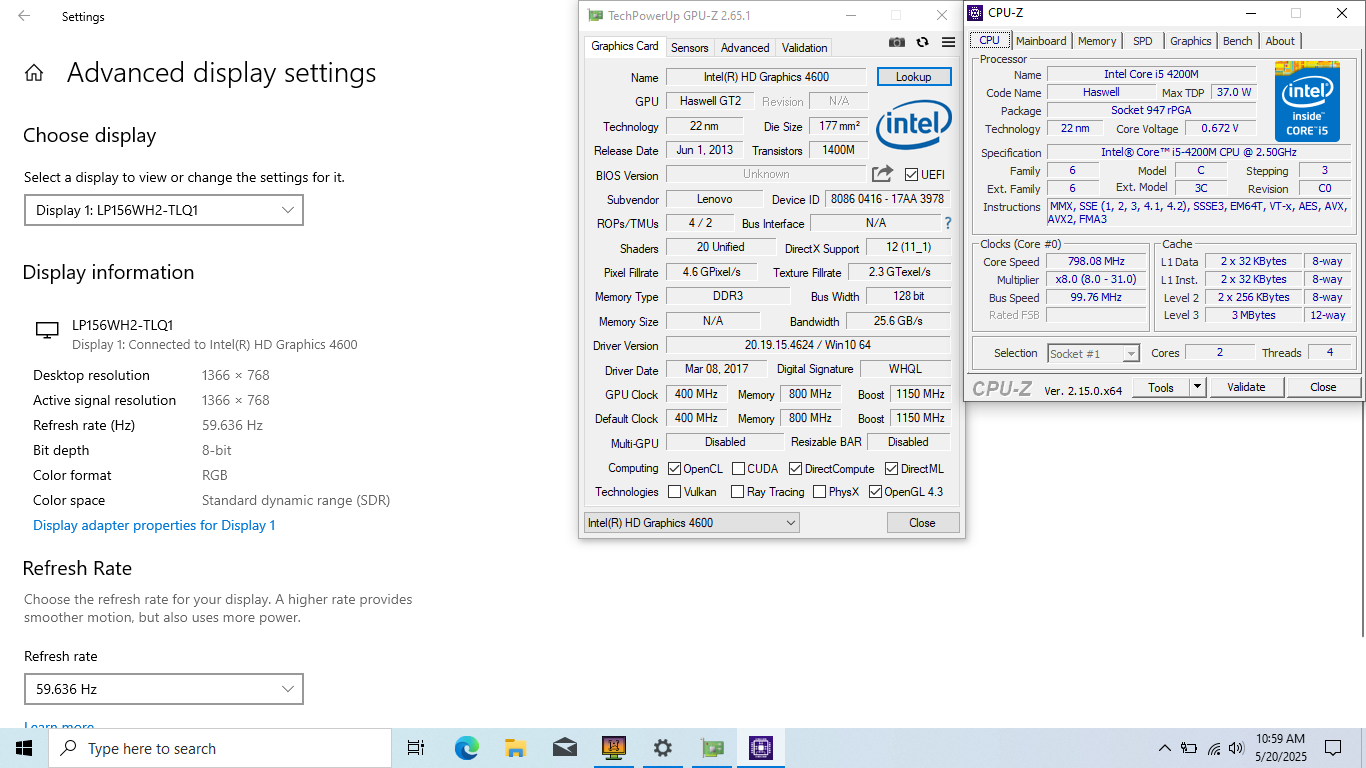Open Microsoft Edge from the taskbar
The image size is (1366, 768).
click(x=466, y=748)
